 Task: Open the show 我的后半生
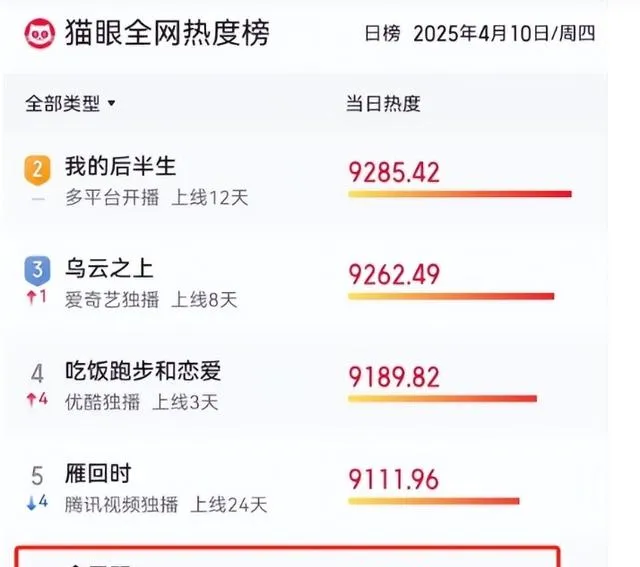pos(120,166)
